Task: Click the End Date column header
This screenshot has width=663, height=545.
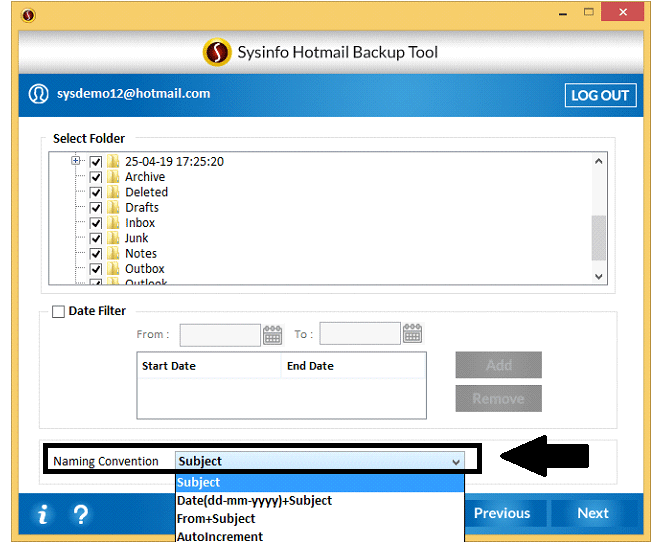Action: 353,366
